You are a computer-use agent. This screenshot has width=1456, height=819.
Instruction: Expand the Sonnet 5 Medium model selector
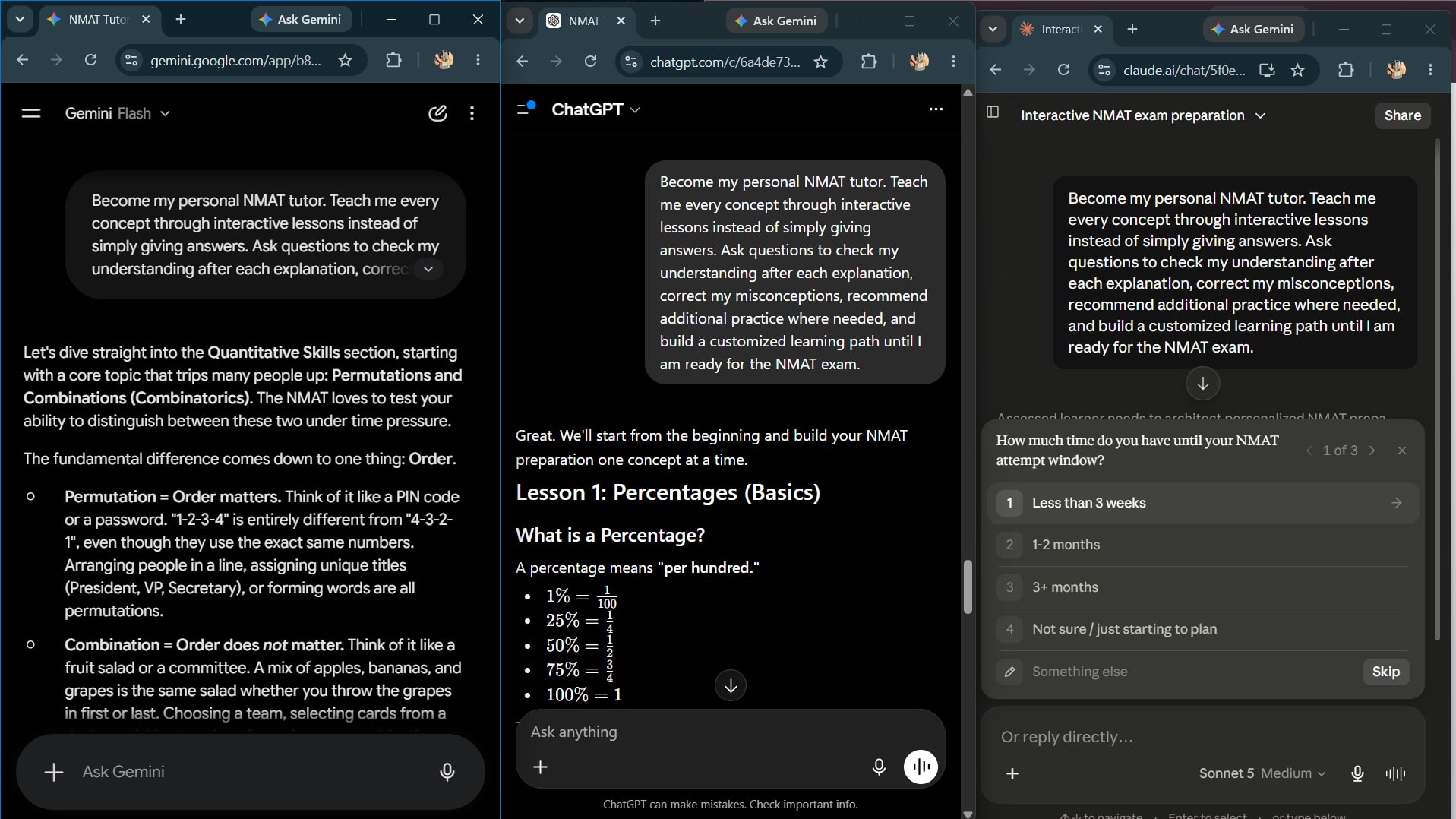point(1262,773)
